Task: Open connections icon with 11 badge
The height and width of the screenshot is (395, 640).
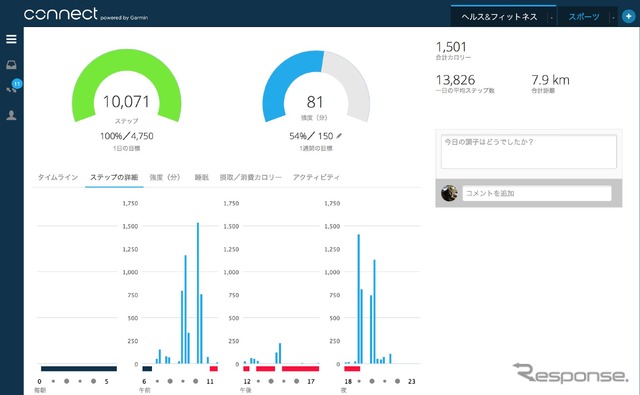Action: coord(13,87)
